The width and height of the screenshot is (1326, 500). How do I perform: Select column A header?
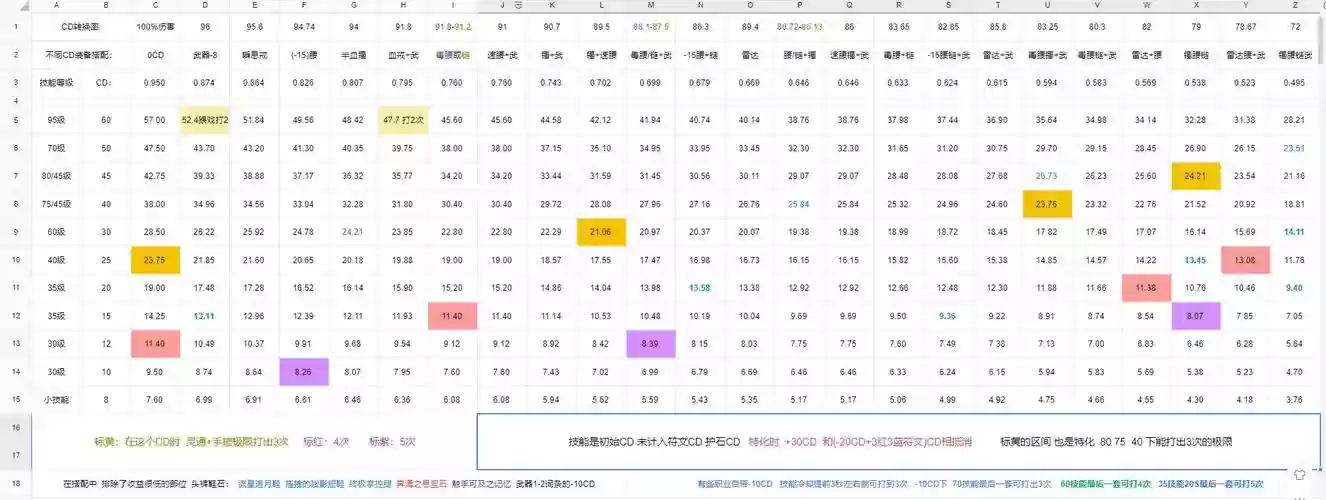click(x=56, y=6)
